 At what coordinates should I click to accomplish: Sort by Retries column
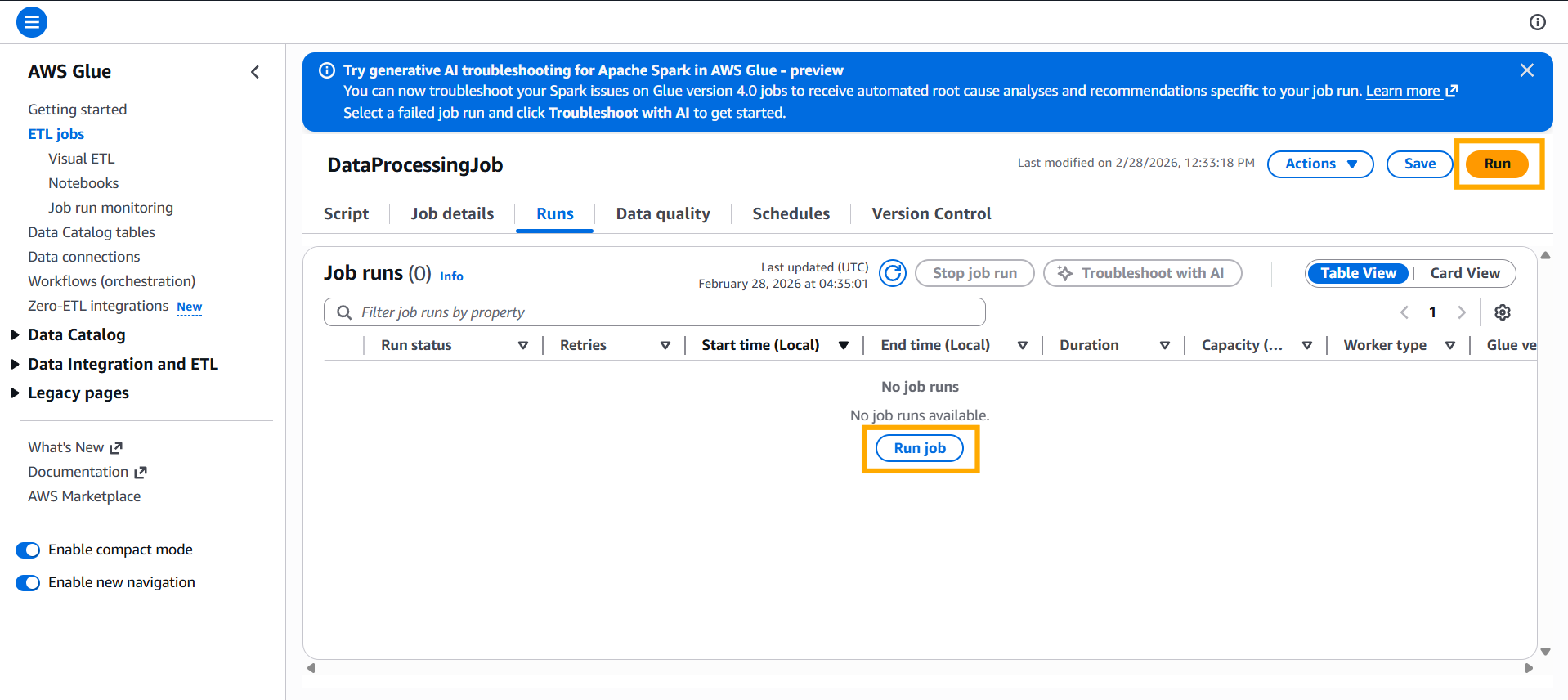(x=665, y=346)
